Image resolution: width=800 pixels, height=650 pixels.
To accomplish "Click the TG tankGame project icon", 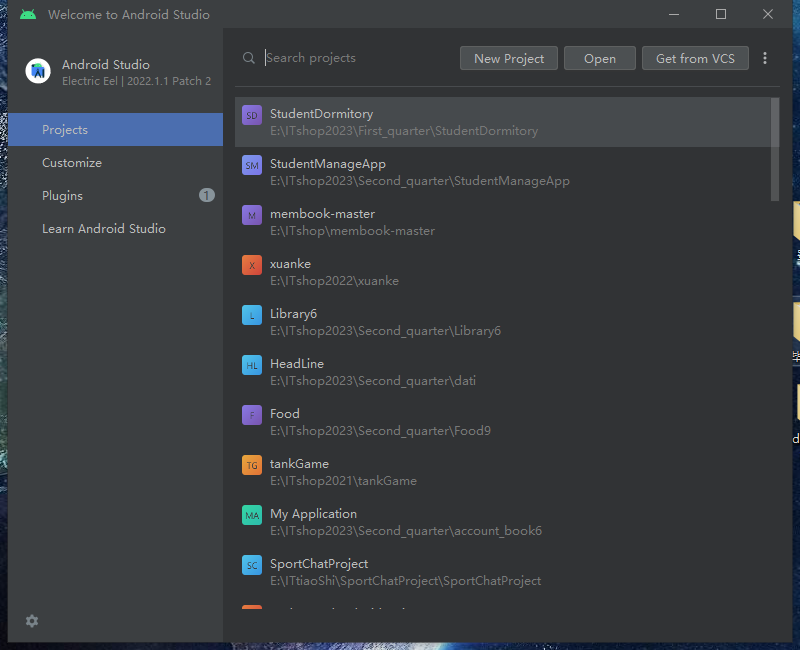I will [252, 465].
